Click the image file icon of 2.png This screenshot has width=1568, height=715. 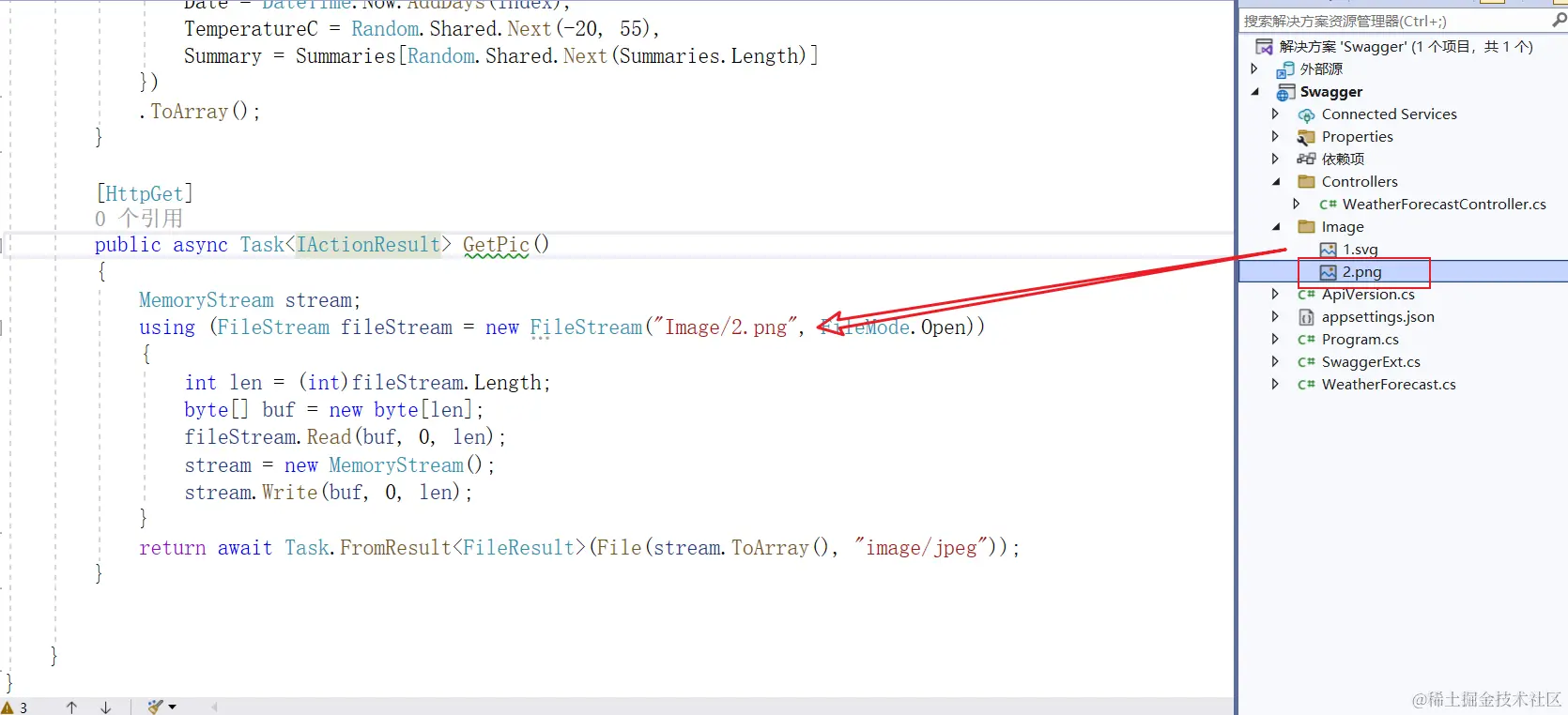[x=1328, y=272]
